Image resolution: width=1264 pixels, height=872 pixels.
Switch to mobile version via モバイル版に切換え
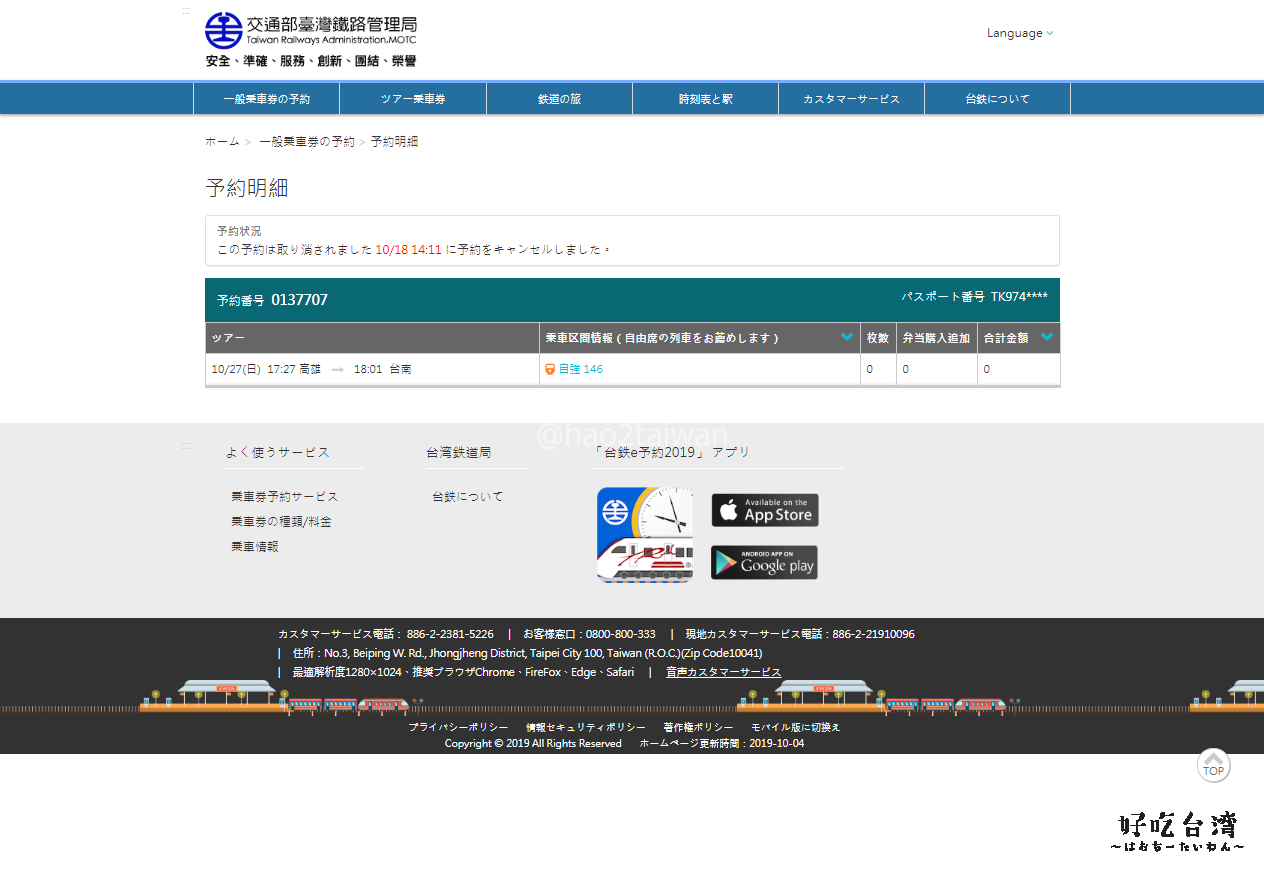click(x=795, y=727)
